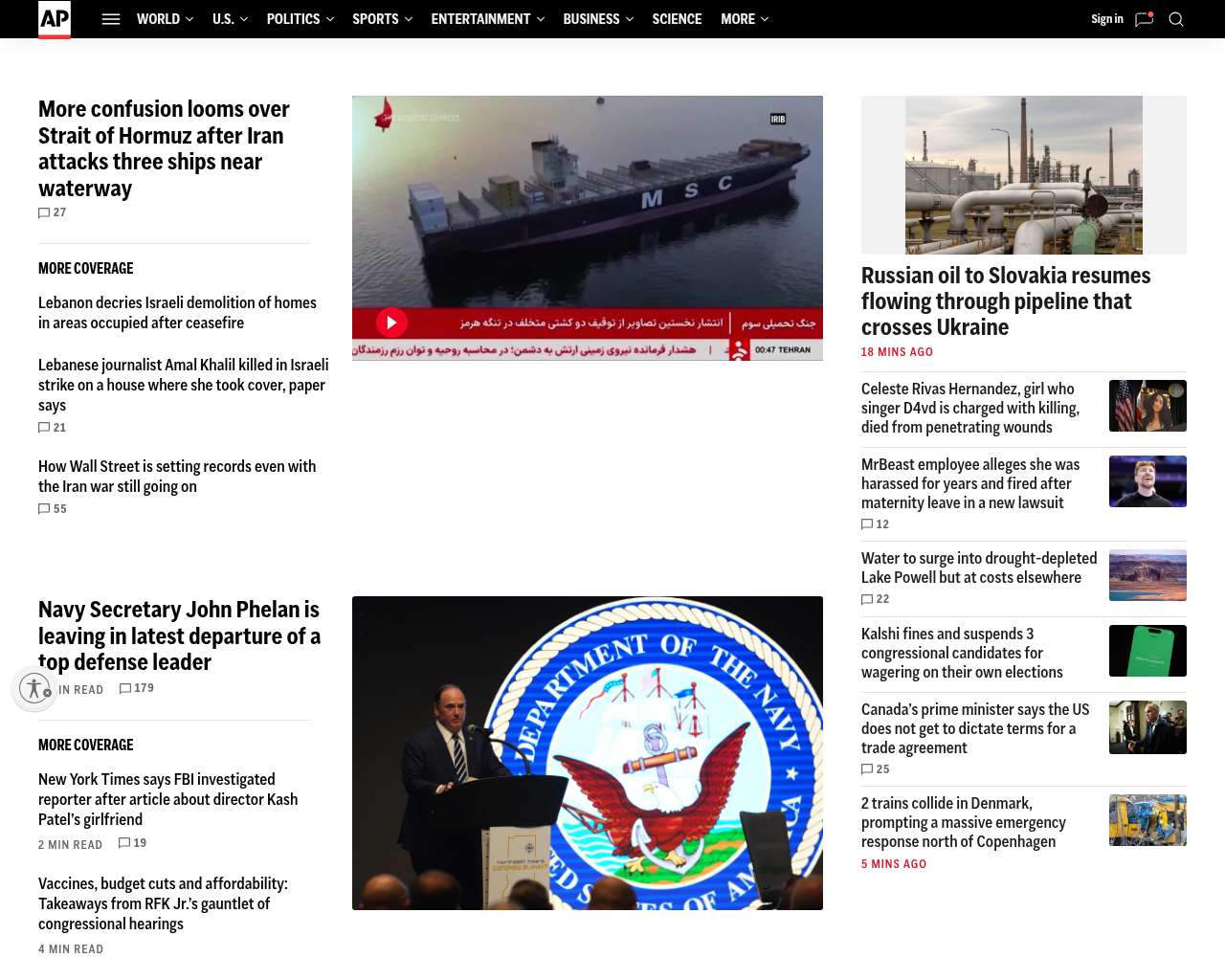Screen dimensions: 1225x980
Task: Open the accessibility options widget
Action: tap(35, 688)
